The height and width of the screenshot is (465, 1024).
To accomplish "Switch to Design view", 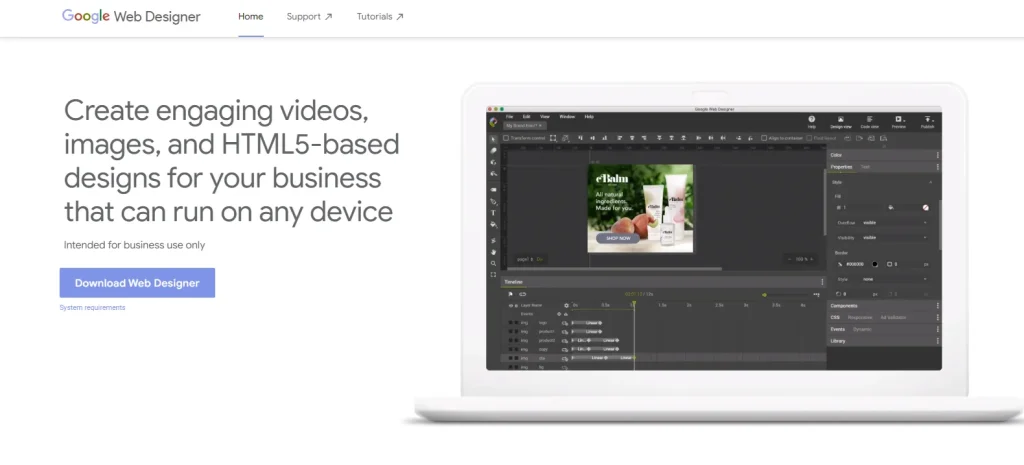I will [x=840, y=122].
